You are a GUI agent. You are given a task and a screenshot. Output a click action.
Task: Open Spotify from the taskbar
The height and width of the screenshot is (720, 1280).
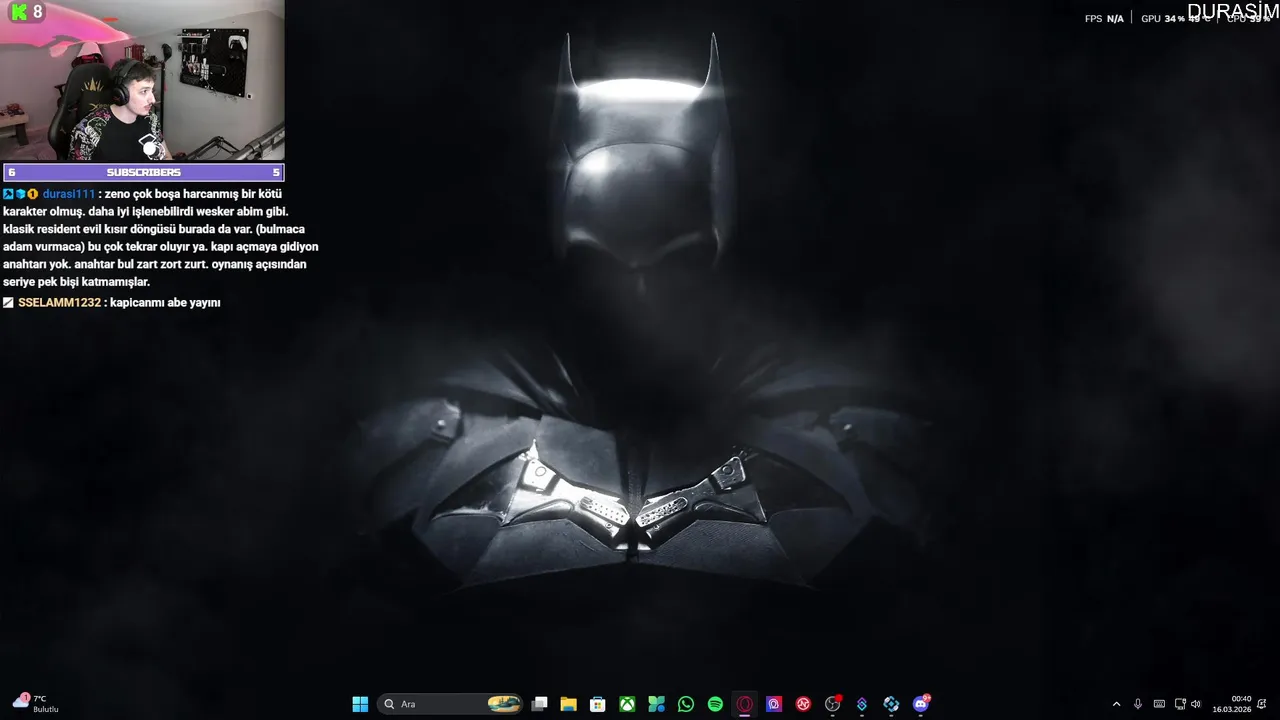pyautogui.click(x=715, y=704)
